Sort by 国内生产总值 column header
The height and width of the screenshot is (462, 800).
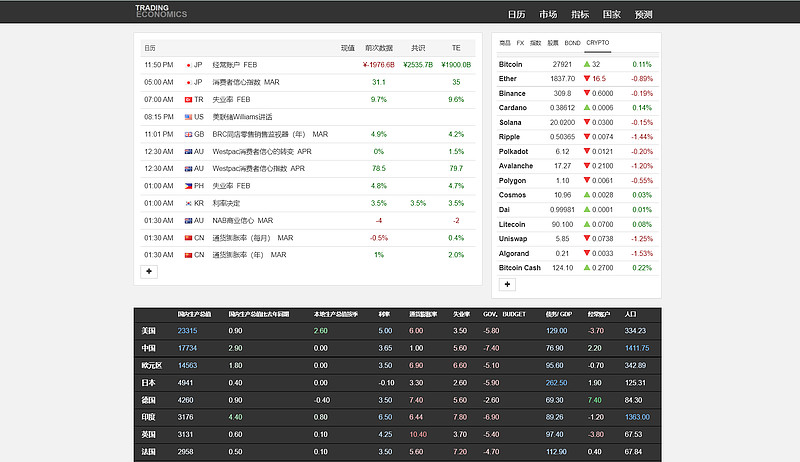coord(194,314)
